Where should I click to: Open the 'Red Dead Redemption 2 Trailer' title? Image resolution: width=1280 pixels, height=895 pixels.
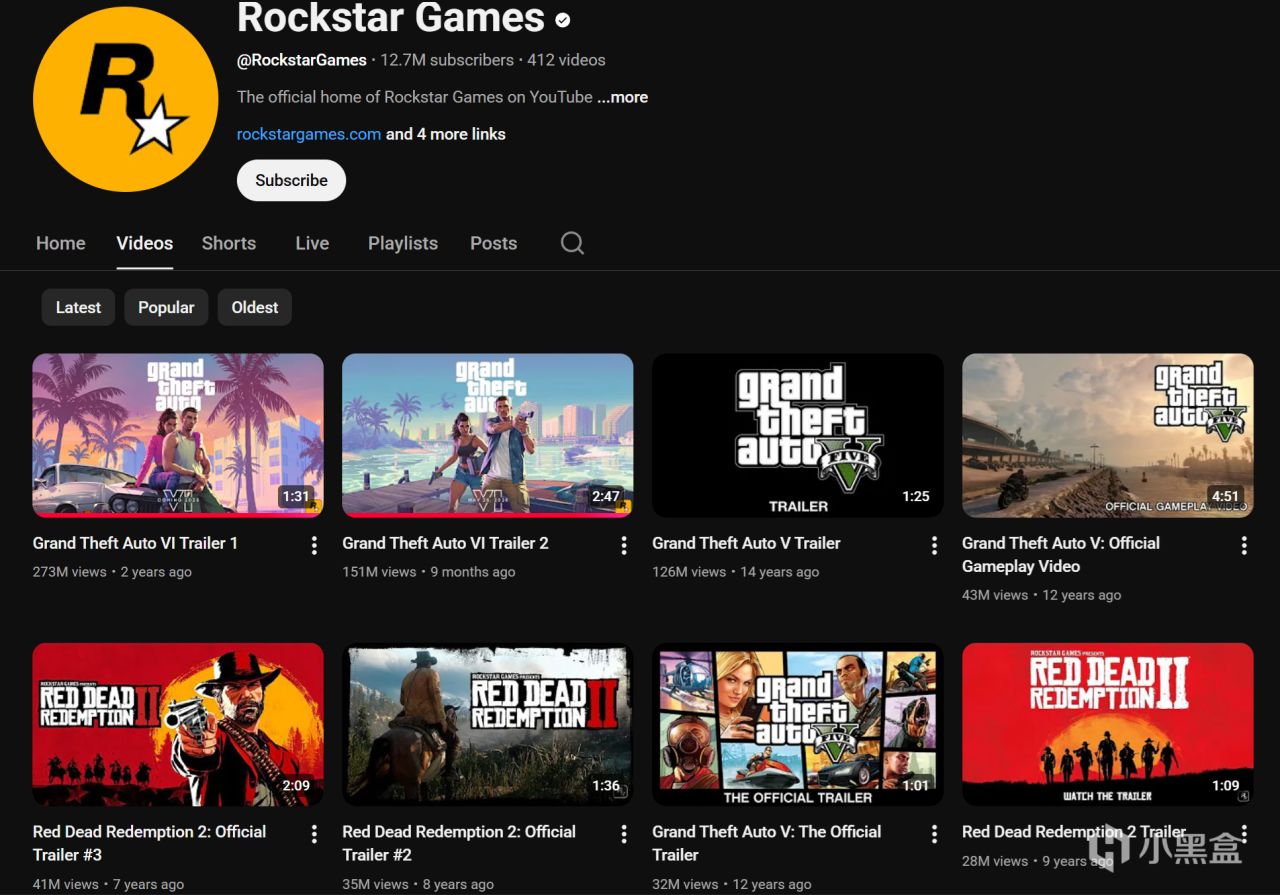click(x=1074, y=832)
